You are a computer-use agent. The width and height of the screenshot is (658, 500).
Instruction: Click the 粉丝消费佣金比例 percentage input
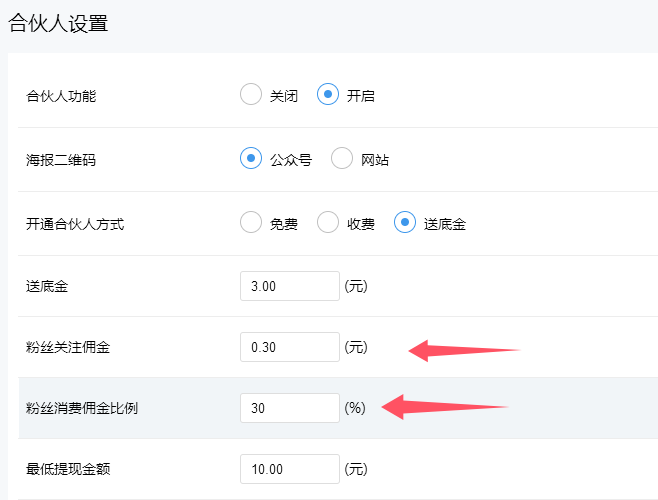click(290, 408)
